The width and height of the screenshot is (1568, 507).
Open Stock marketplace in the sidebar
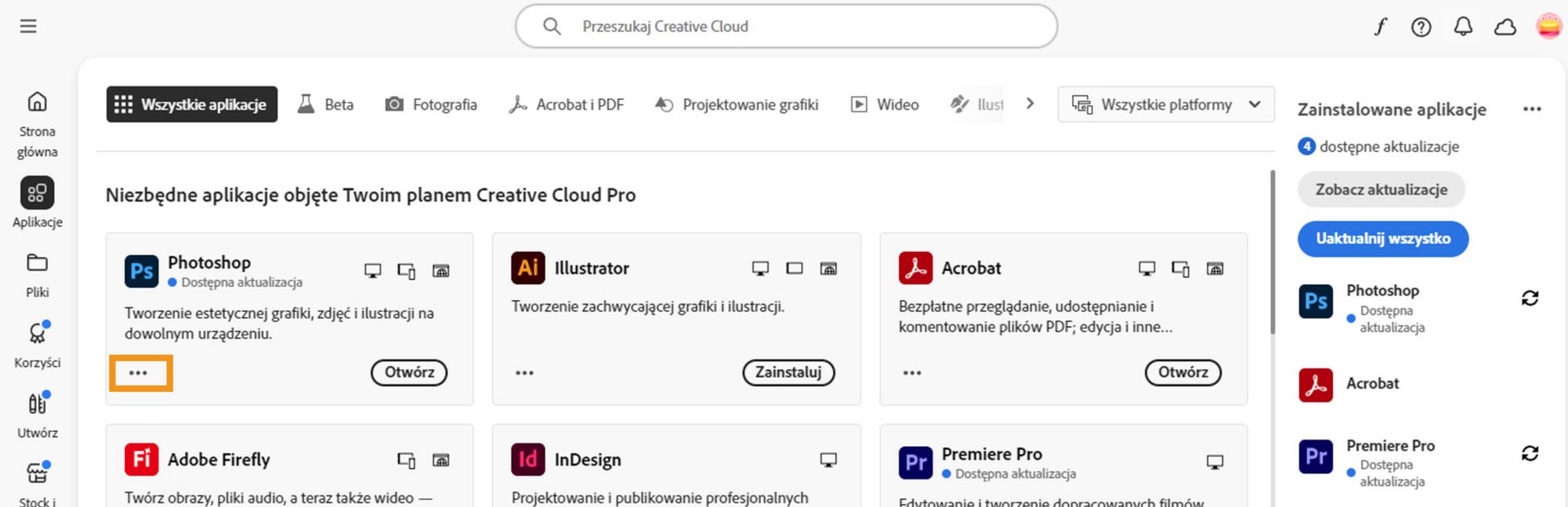(38, 483)
